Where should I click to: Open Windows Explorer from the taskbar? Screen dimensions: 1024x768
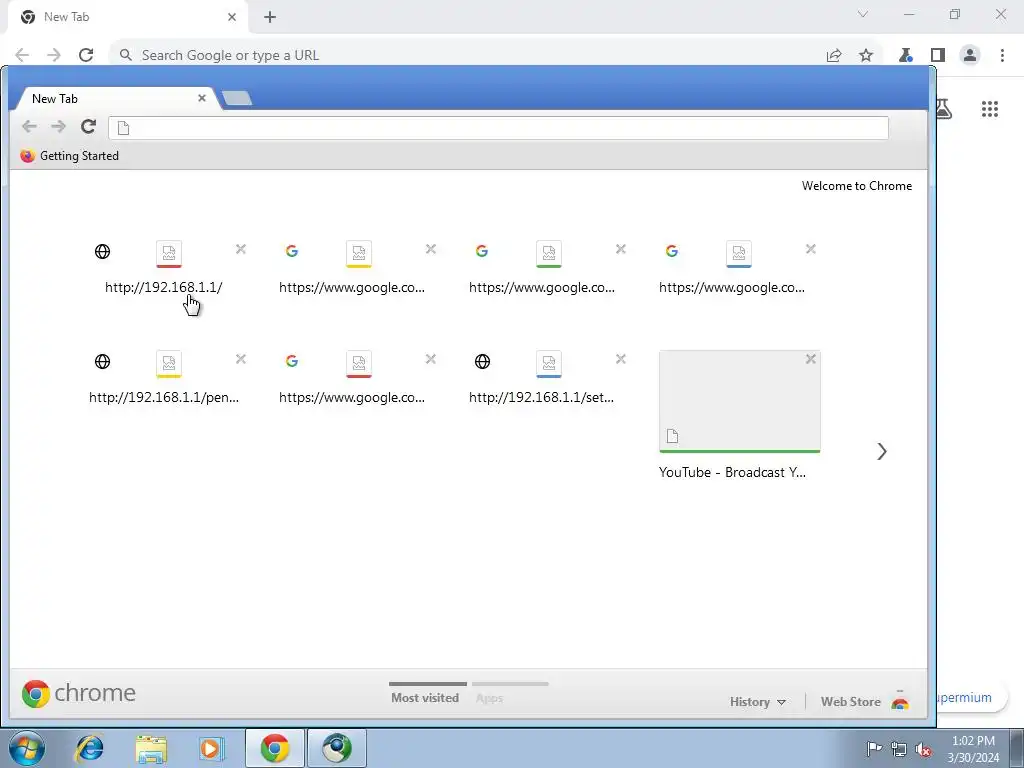pyautogui.click(x=151, y=748)
